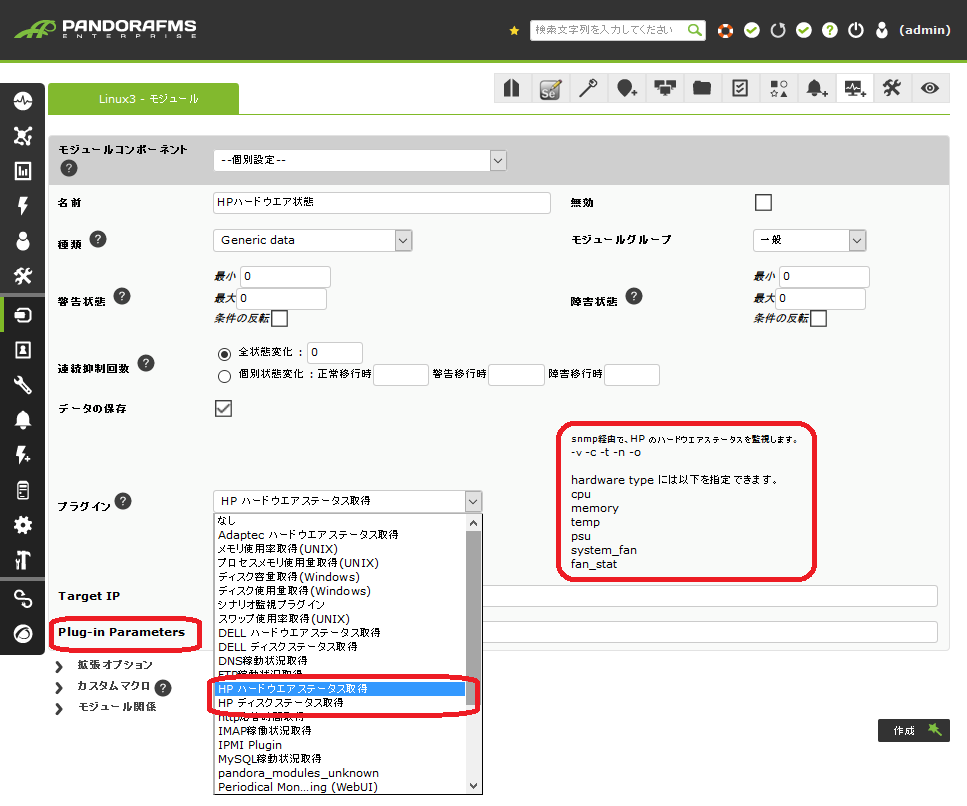Viewport: 967px width, 806px height.
Task: Click the 全状態変化 value input field
Action: [335, 353]
